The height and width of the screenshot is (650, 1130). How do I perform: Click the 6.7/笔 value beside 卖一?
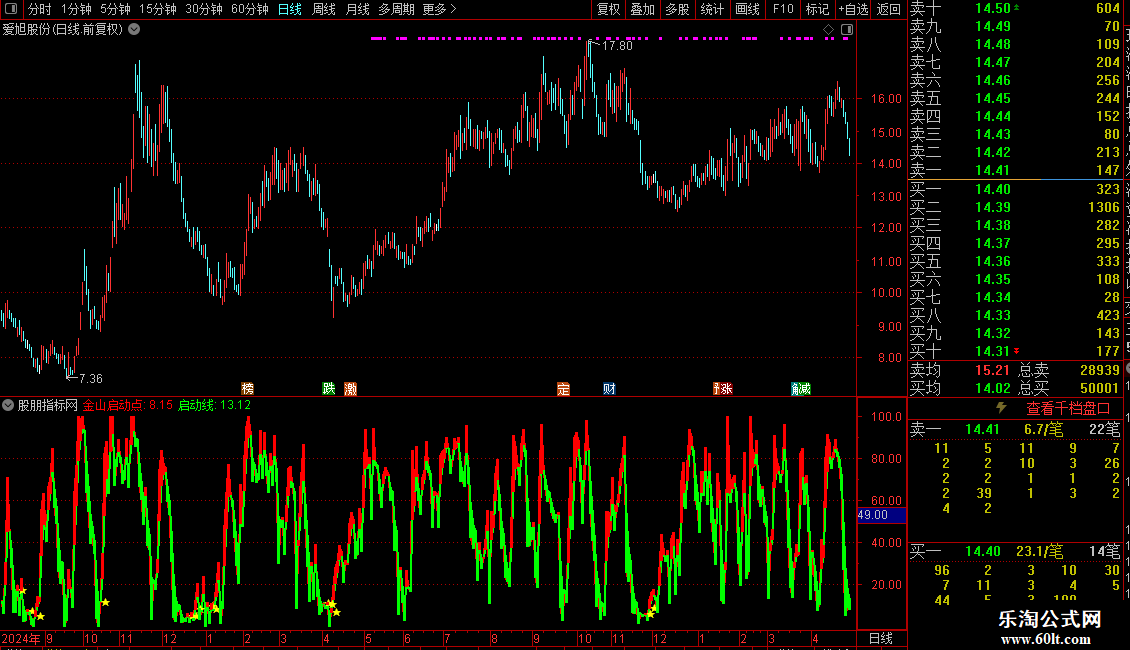(1044, 429)
